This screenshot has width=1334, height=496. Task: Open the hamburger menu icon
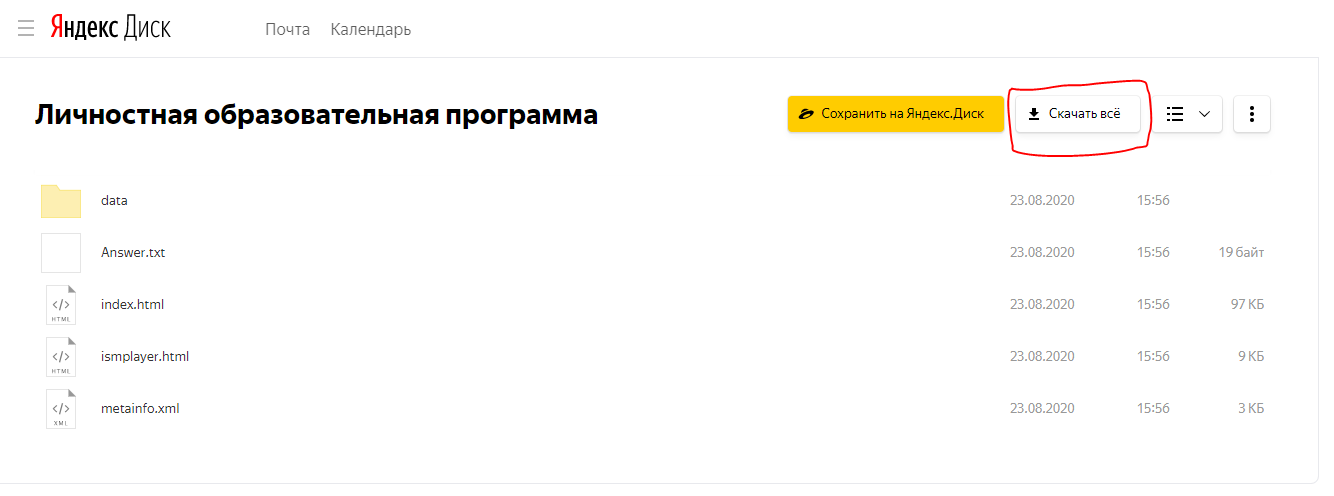26,29
